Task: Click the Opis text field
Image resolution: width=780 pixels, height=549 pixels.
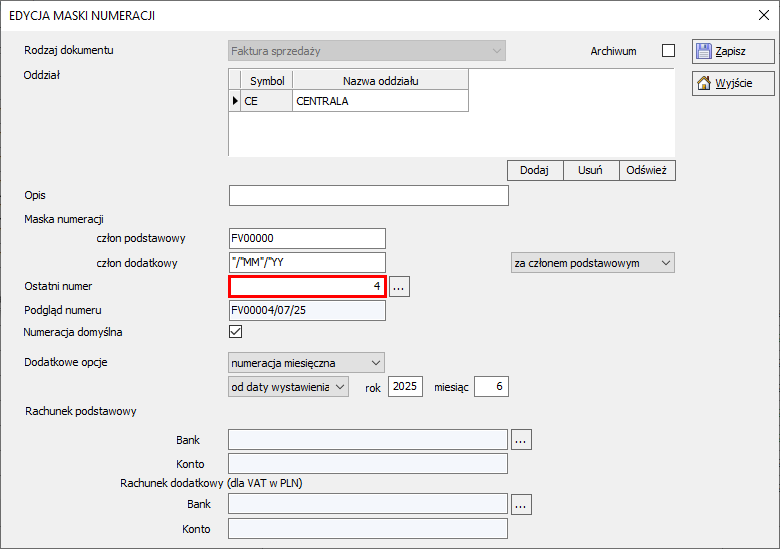Action: (368, 195)
